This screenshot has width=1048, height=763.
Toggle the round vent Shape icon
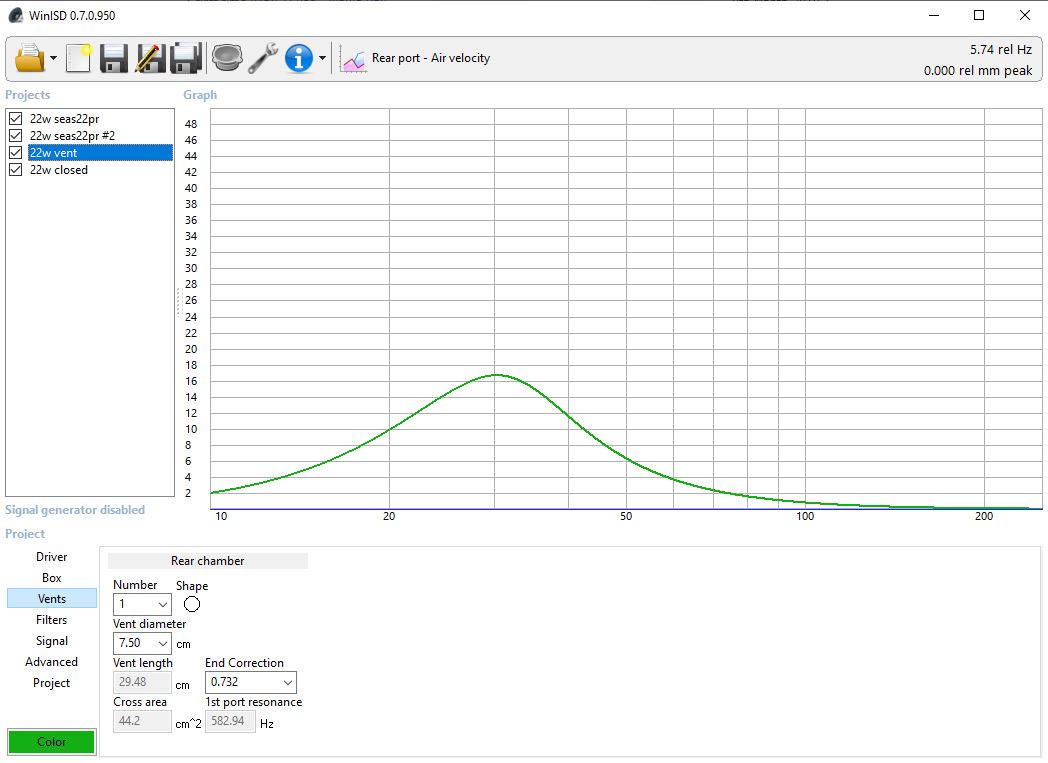pyautogui.click(x=192, y=604)
